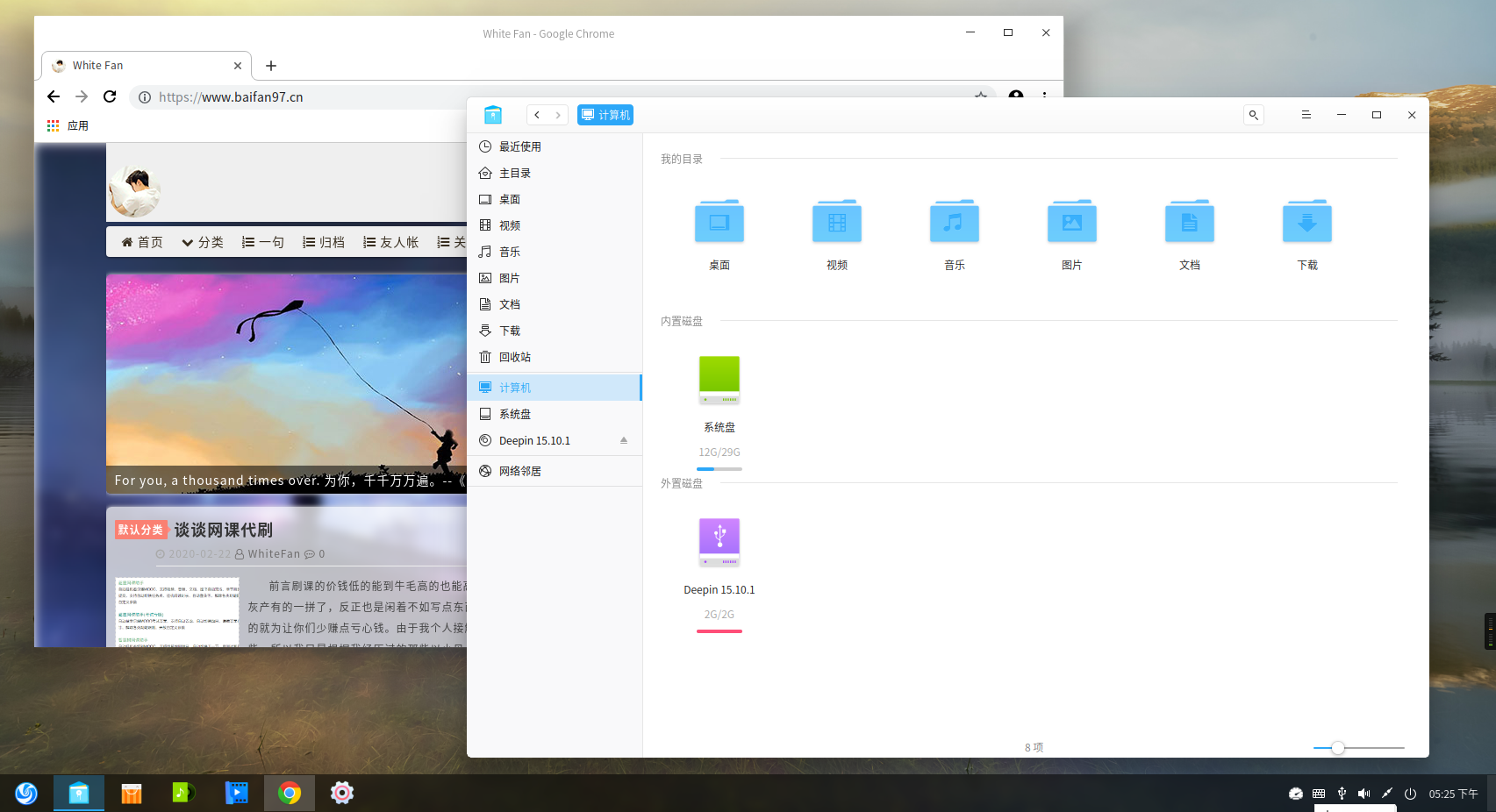Select 音乐 in the sidebar

(555, 252)
